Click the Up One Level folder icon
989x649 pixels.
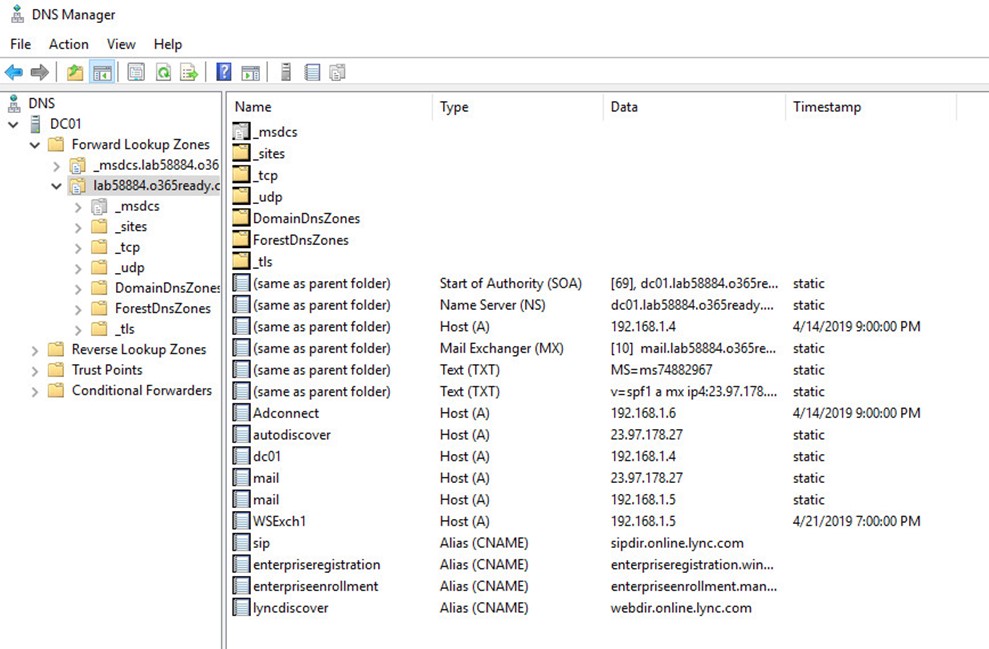point(75,72)
